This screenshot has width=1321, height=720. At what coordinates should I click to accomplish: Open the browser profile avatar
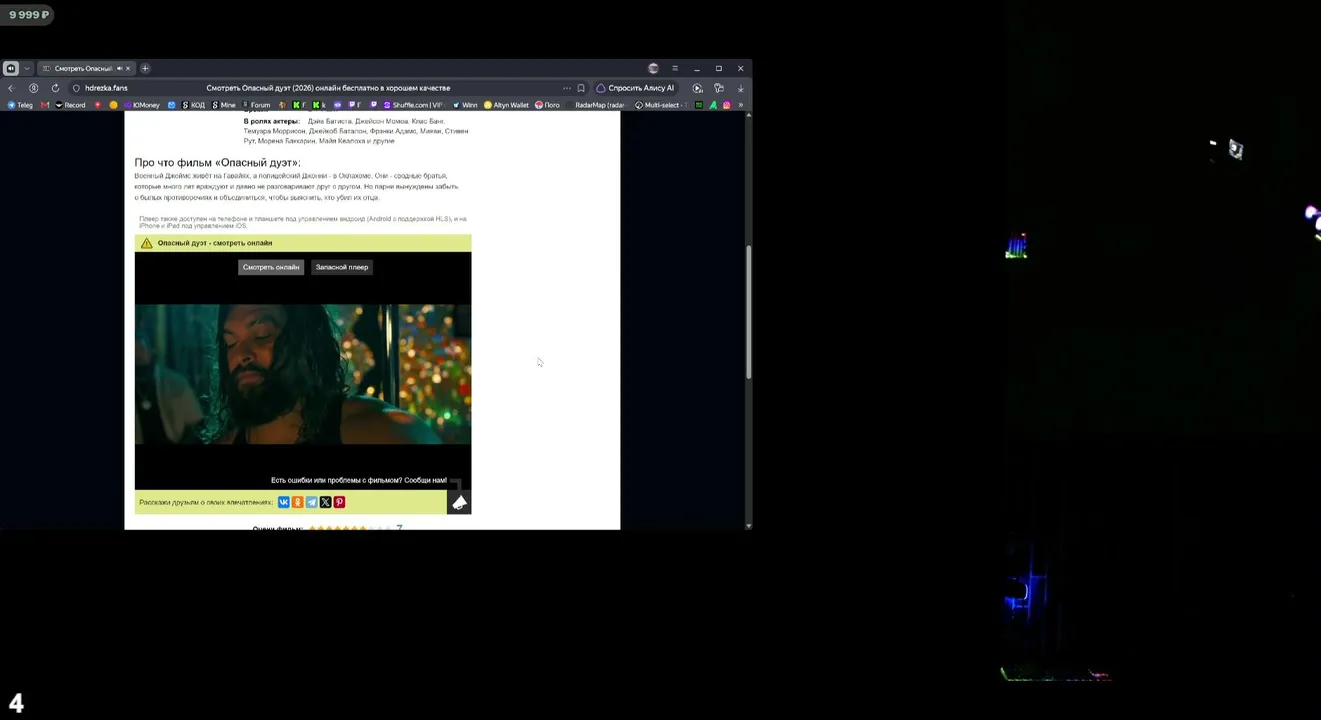653,68
